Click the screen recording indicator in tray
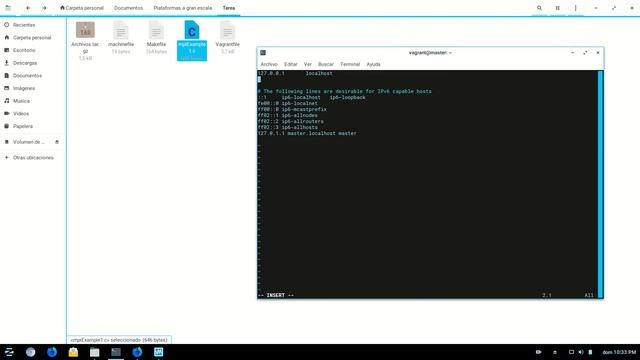The height and width of the screenshot is (360, 640). 538,352
